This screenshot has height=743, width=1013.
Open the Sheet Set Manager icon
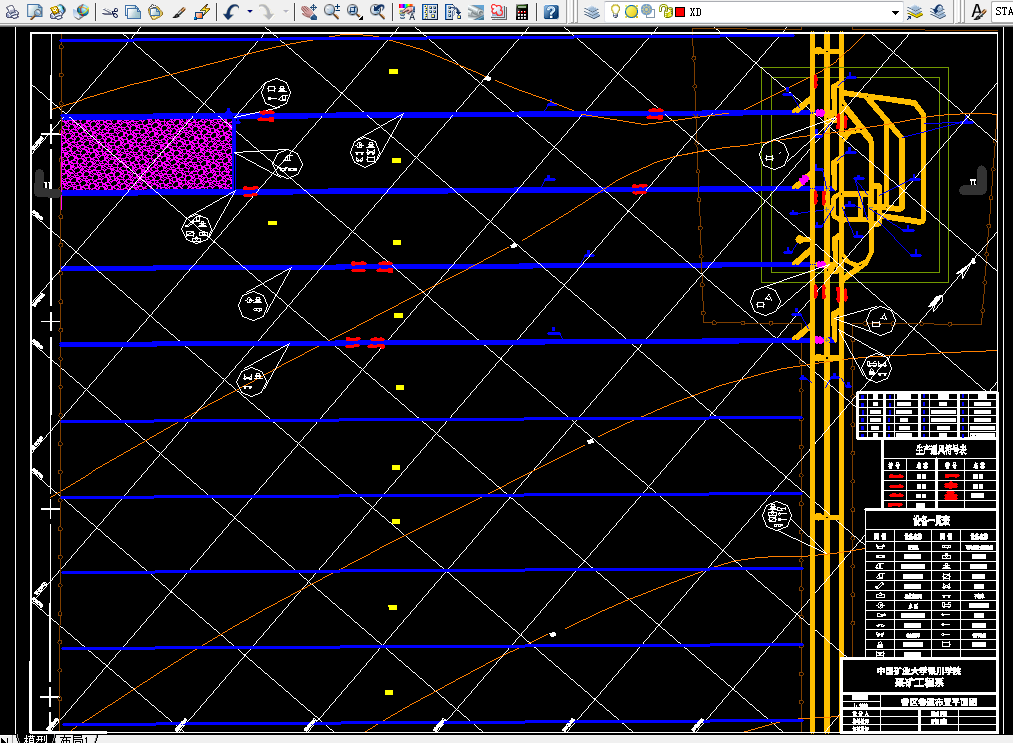[x=476, y=11]
